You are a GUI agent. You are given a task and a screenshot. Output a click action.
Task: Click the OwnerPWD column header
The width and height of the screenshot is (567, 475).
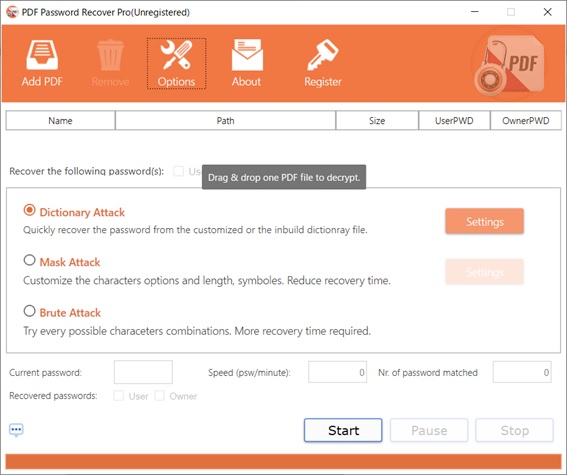(526, 120)
